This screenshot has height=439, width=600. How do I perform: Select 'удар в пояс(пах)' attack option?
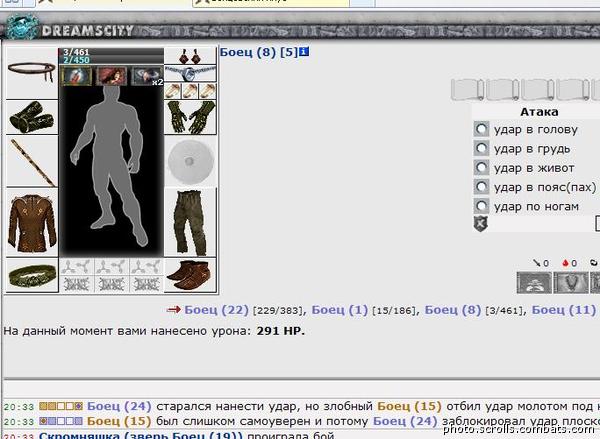click(x=481, y=187)
